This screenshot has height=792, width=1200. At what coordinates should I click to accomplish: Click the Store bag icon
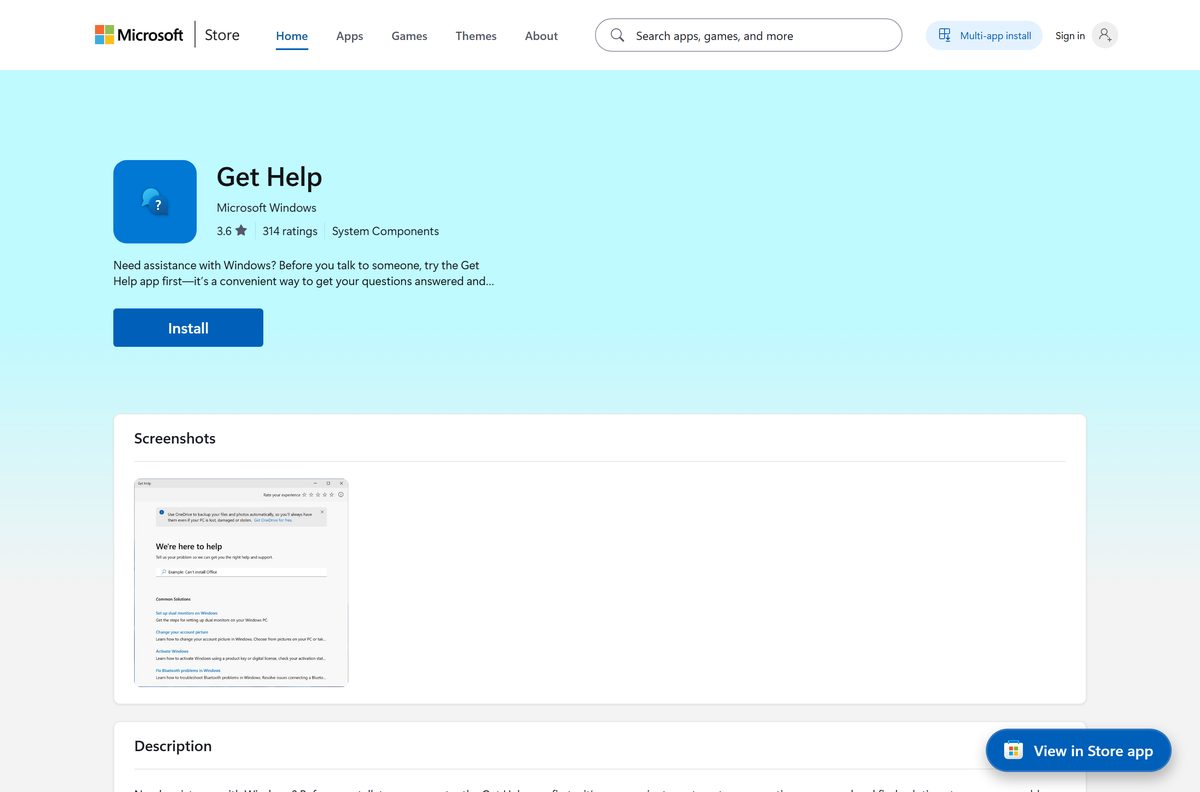1013,751
